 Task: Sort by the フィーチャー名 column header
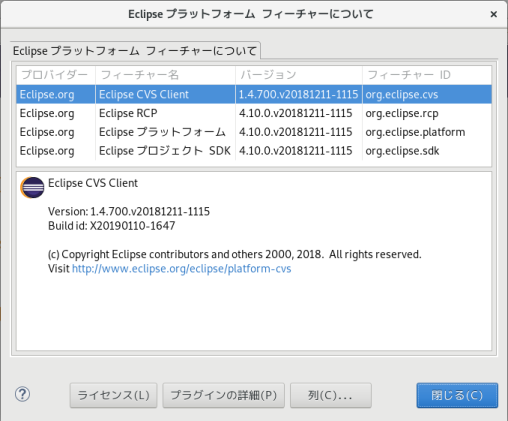point(165,75)
